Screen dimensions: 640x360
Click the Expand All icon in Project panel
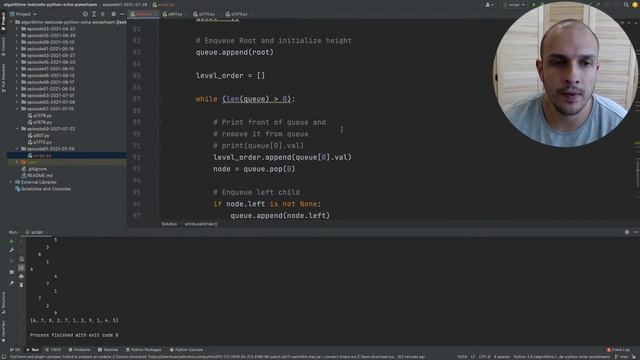click(94, 14)
